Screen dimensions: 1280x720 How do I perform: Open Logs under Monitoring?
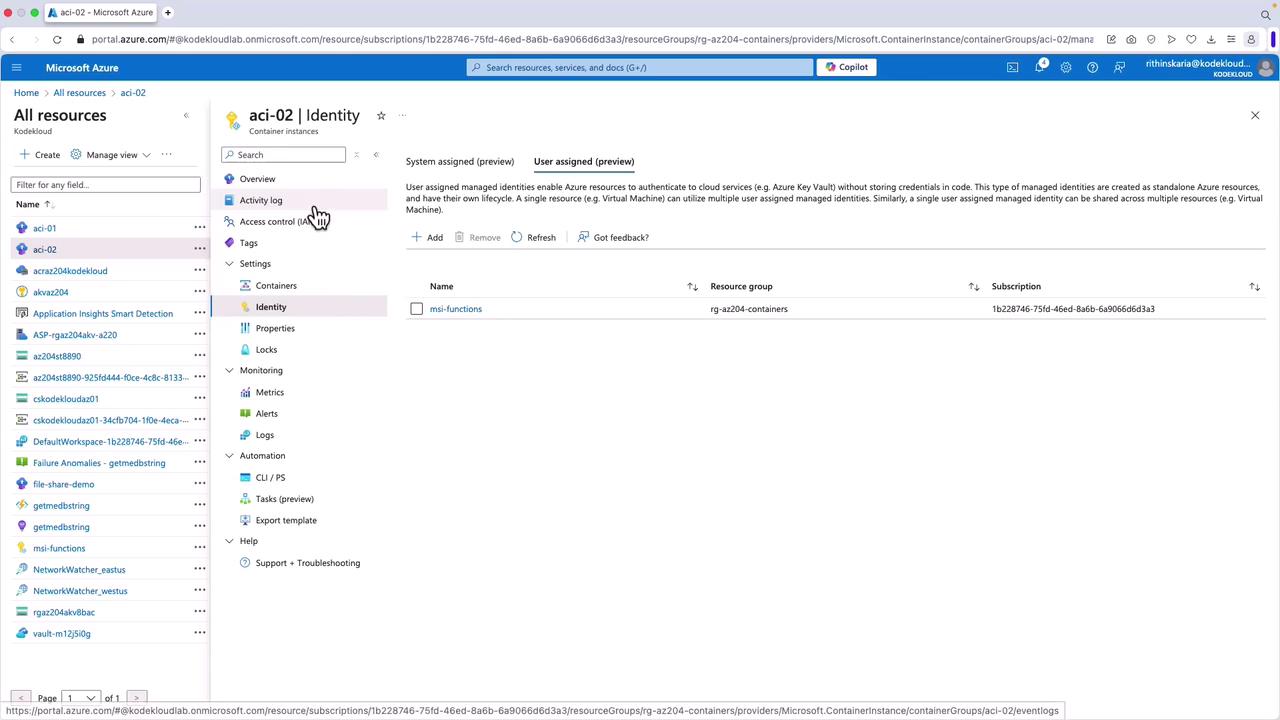[x=265, y=435]
